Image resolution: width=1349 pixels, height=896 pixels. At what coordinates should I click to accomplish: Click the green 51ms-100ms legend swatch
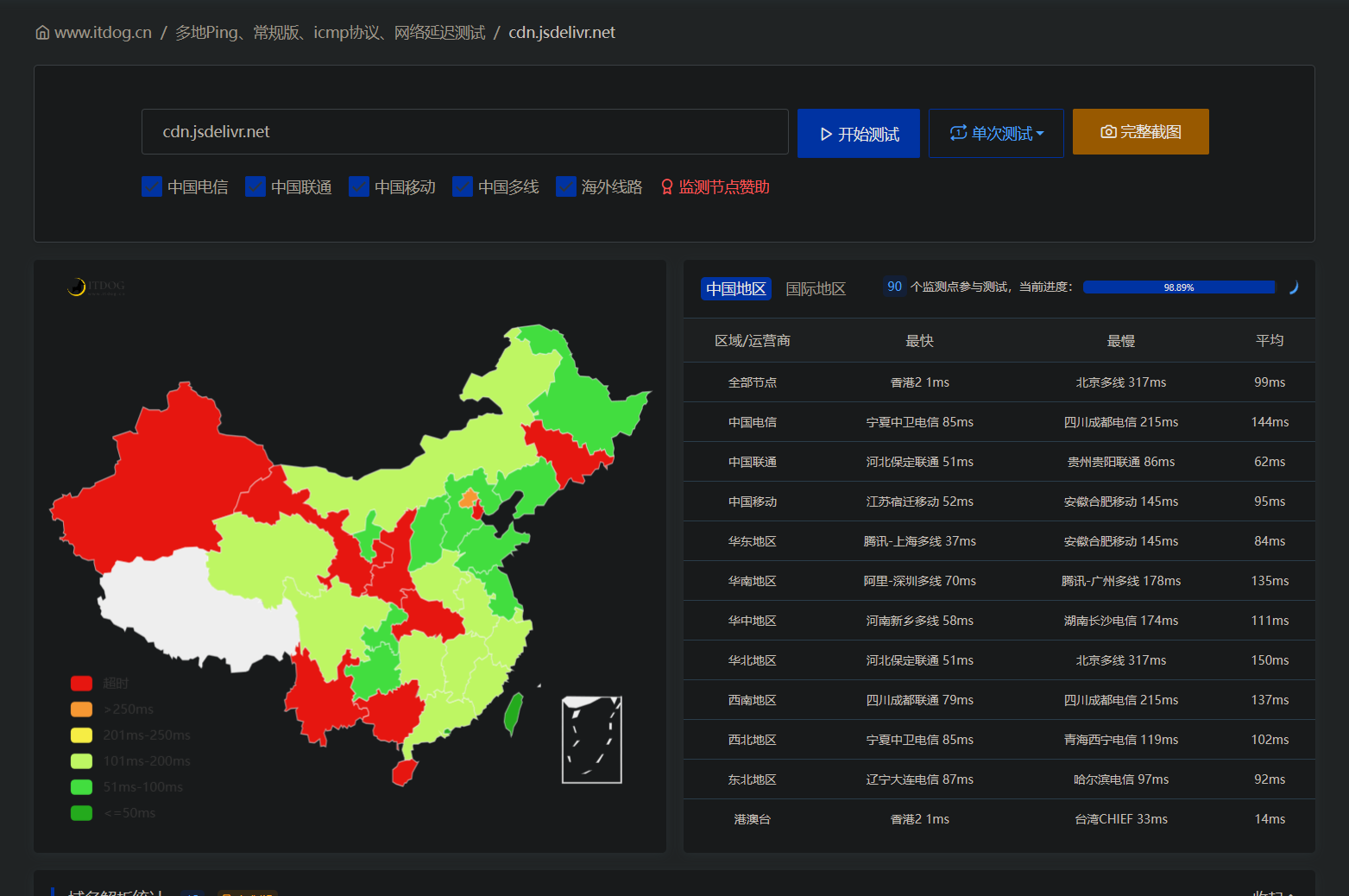(82, 787)
